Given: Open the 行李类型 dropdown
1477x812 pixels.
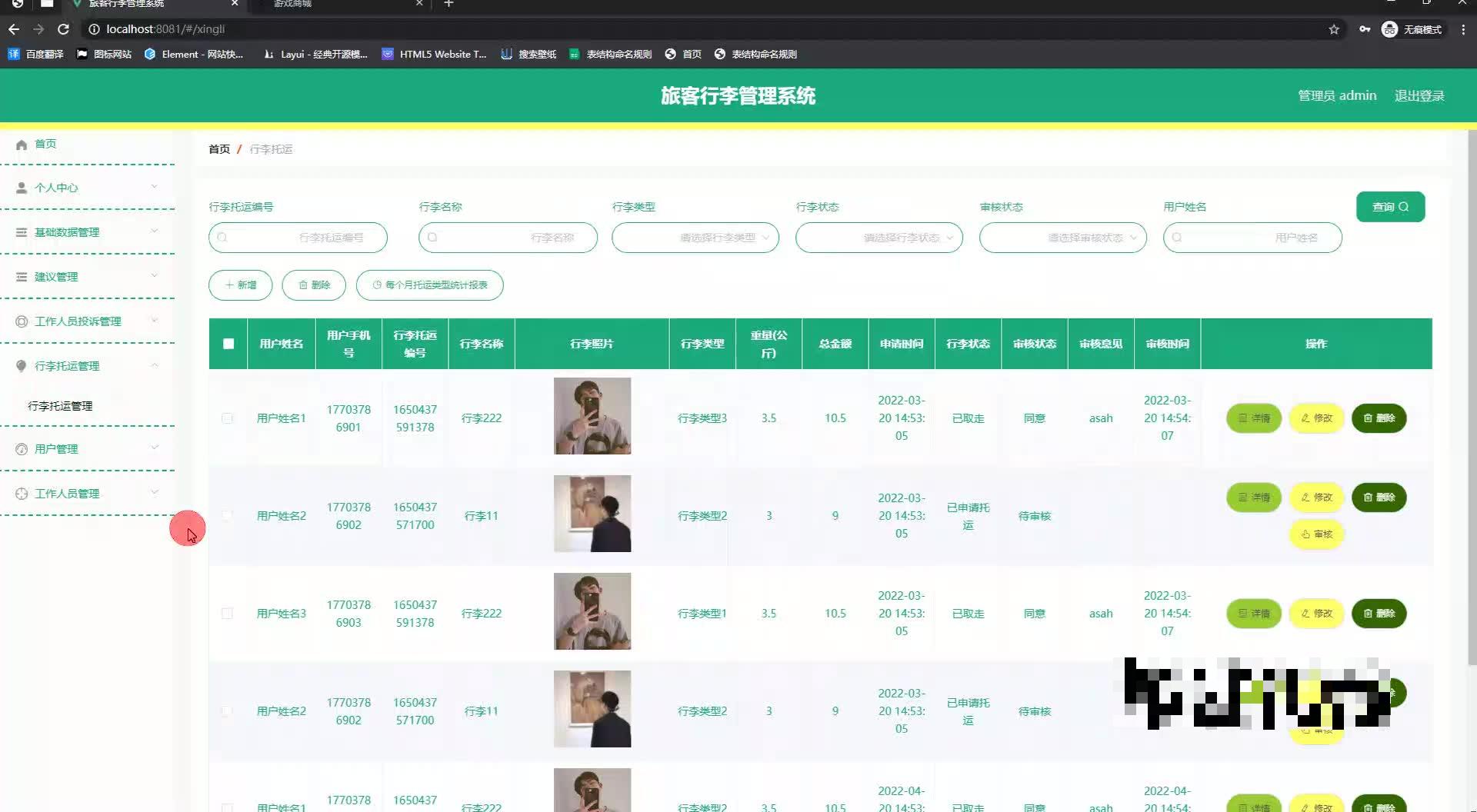Looking at the screenshot, I should click(695, 238).
